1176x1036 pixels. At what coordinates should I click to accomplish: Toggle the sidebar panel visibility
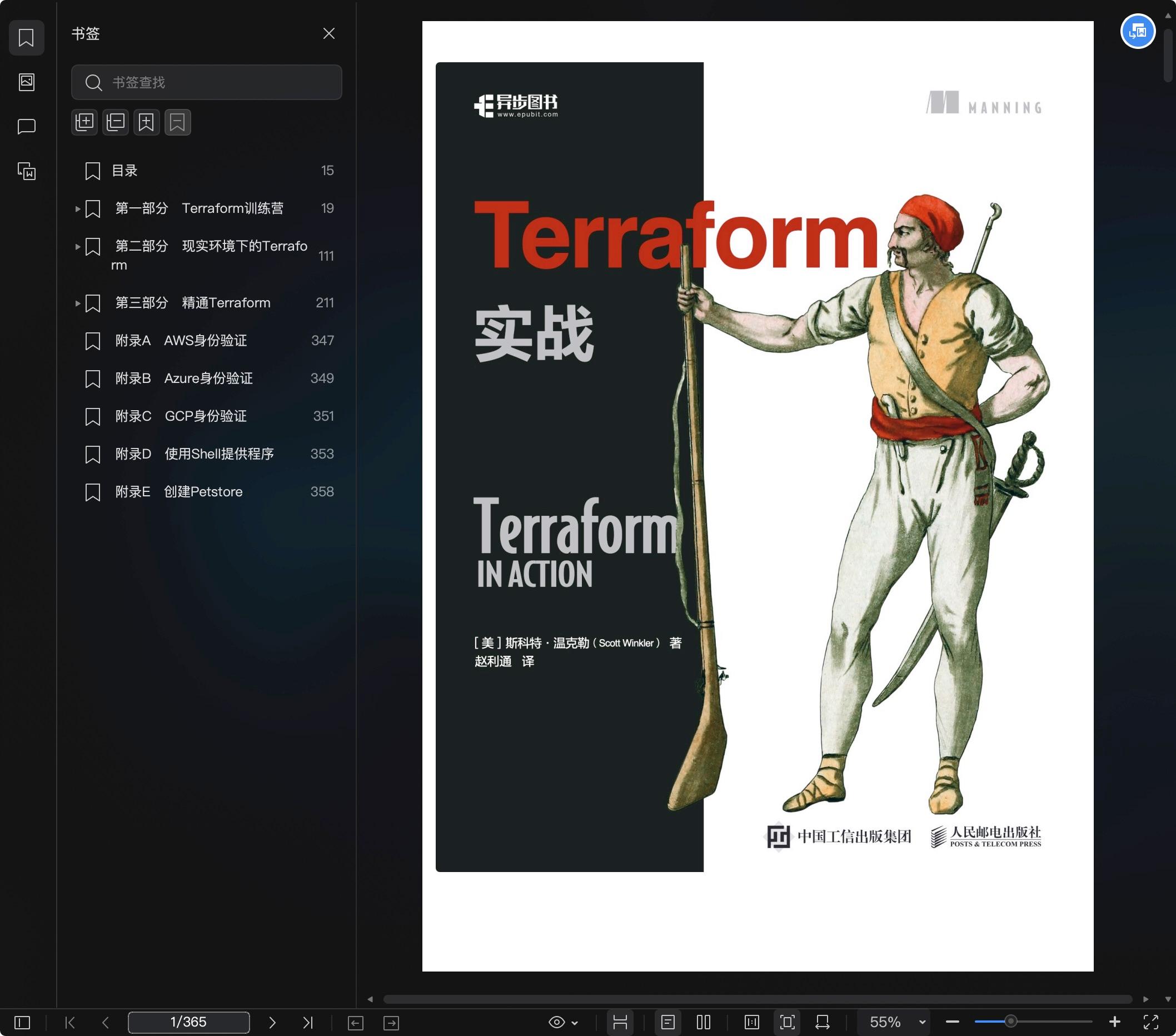pos(22,1022)
